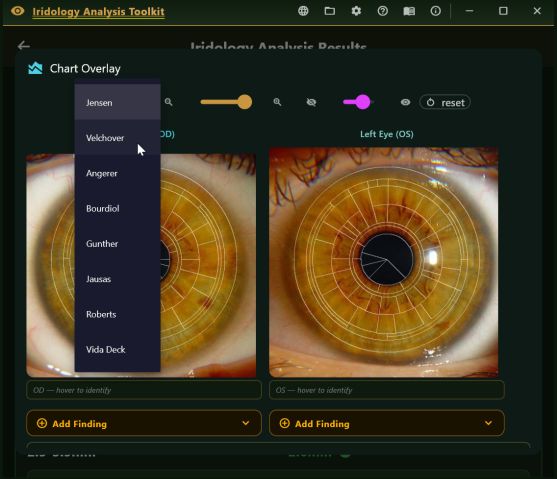This screenshot has width=557, height=479.
Task: Click the OS hover to identify field
Action: click(386, 390)
